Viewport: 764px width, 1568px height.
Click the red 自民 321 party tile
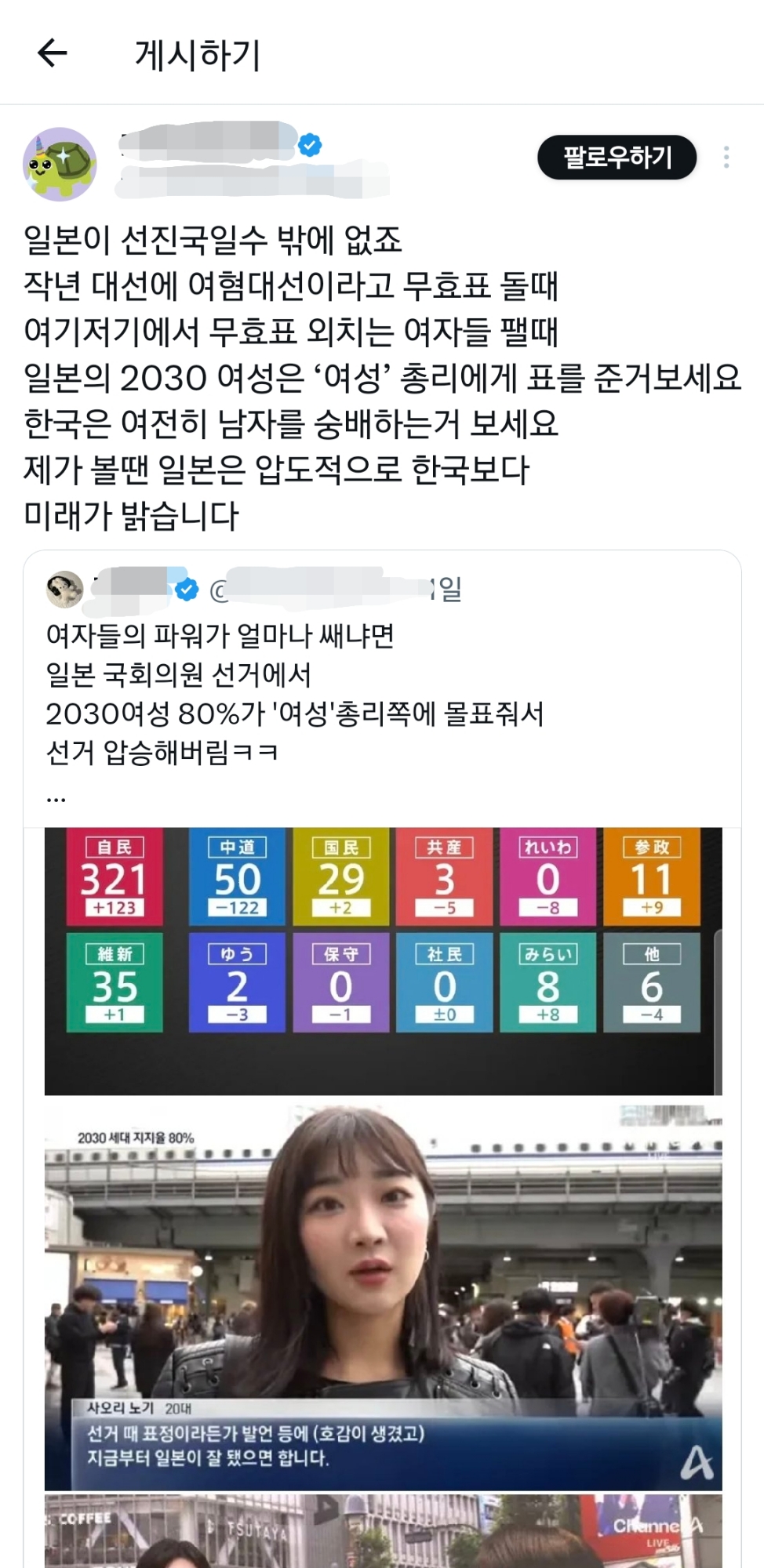[x=115, y=877]
